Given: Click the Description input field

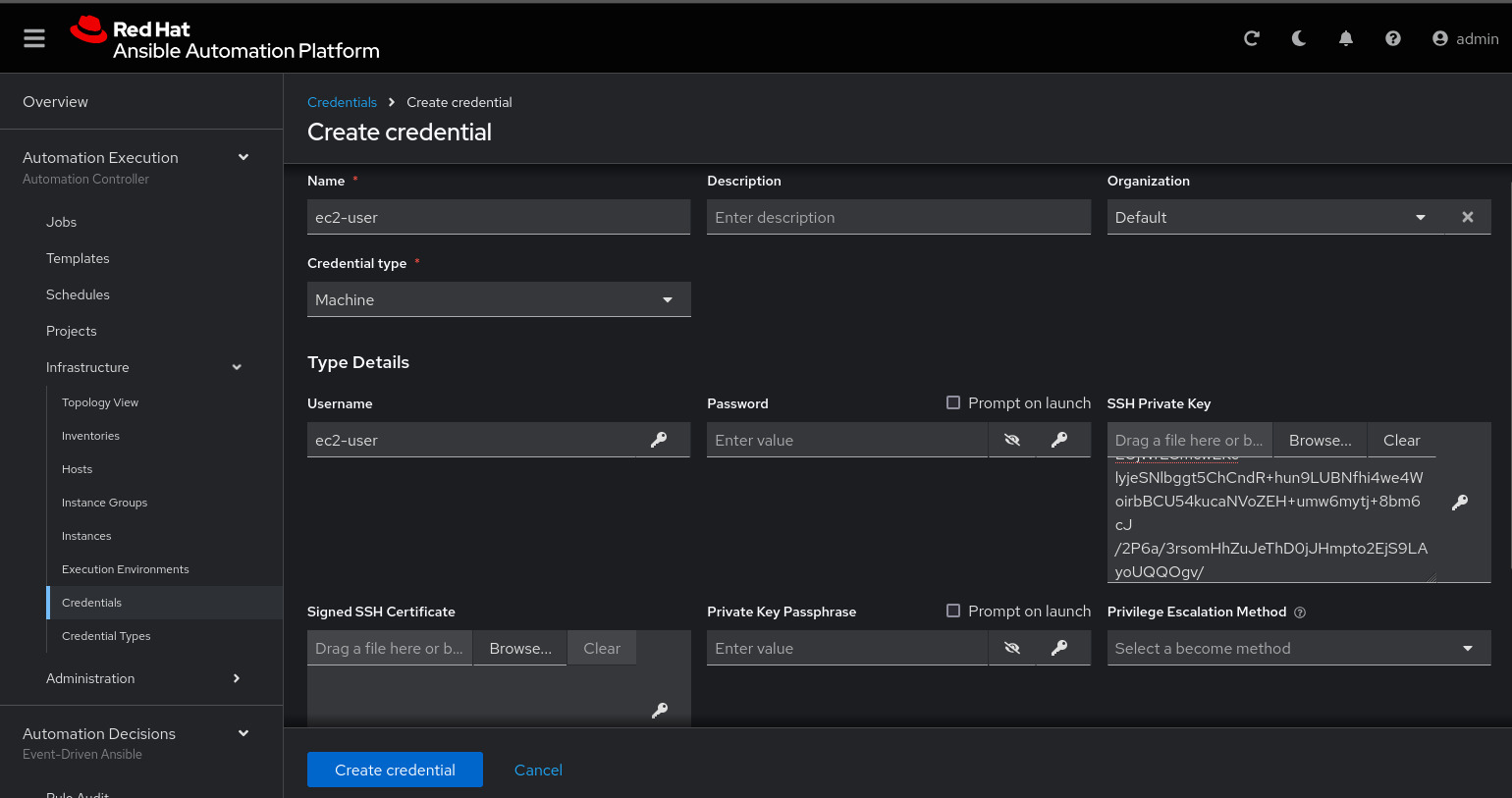Looking at the screenshot, I should [x=898, y=217].
